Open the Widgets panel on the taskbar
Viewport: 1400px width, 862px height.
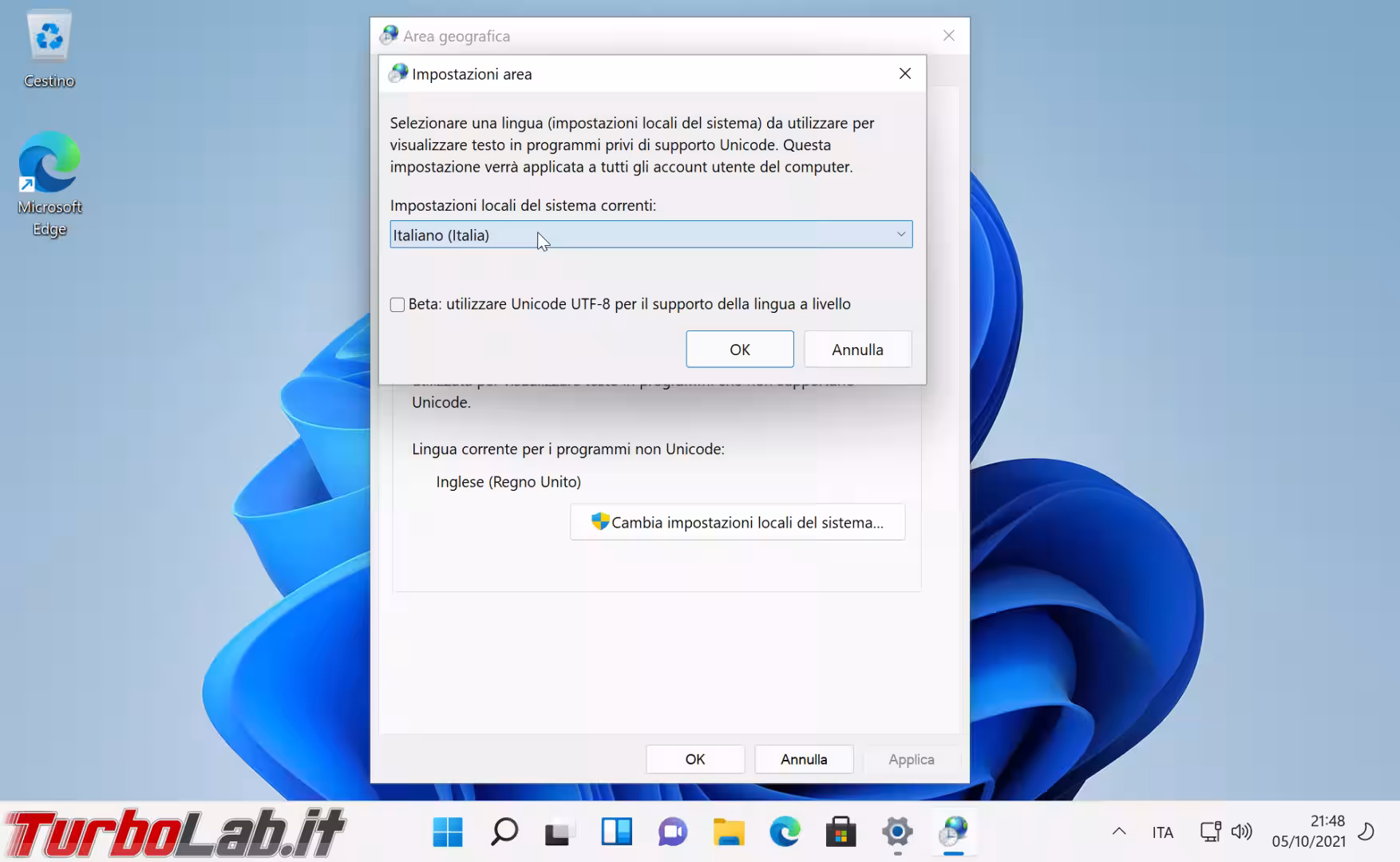[x=616, y=832]
